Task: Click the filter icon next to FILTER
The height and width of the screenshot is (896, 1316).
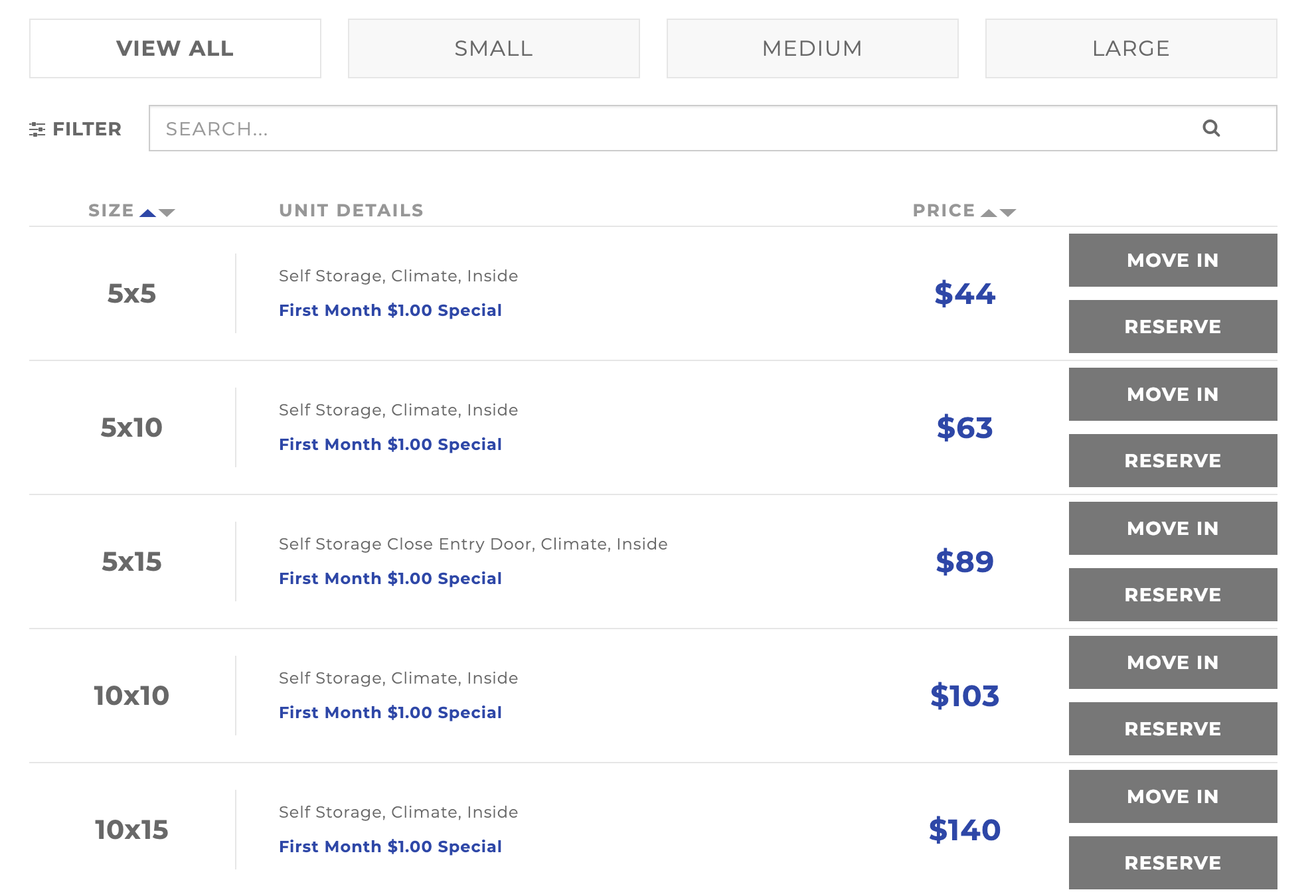Action: [x=38, y=129]
